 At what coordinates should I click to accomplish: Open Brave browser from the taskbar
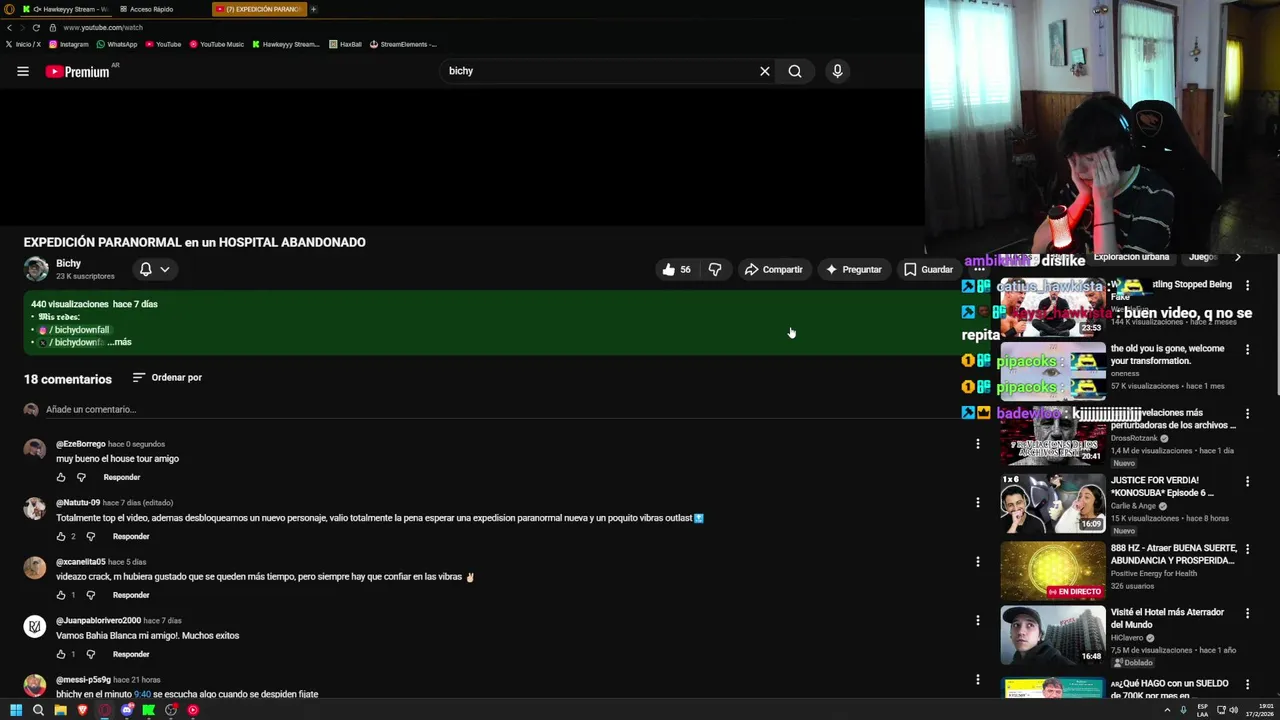point(82,710)
